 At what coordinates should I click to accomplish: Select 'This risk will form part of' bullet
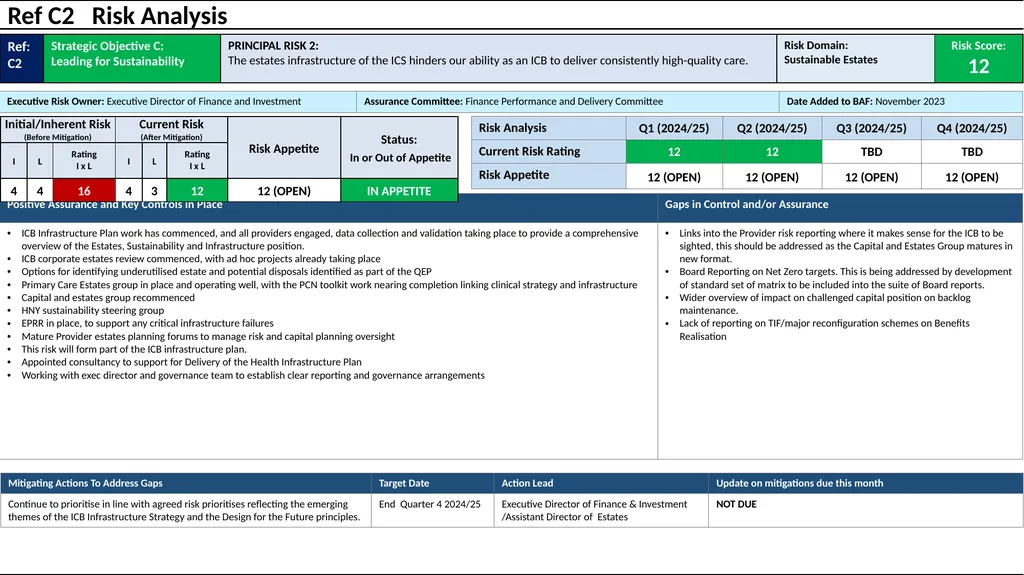point(134,349)
